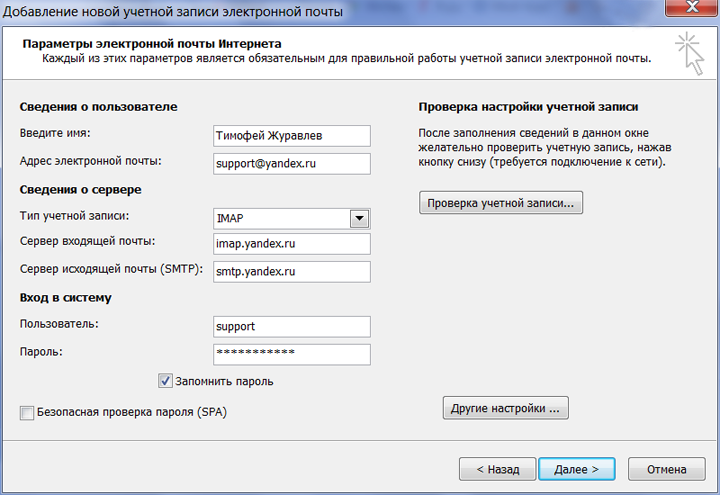The width and height of the screenshot is (720, 495).
Task: Click the Параметры электронной почты Интернета heading
Action: 152,44
